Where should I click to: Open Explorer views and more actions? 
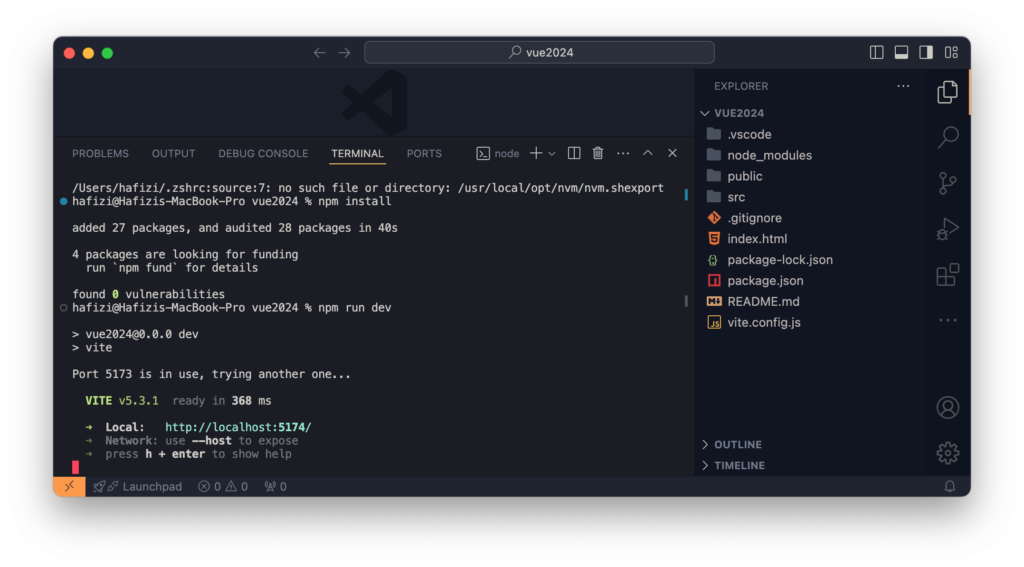[x=903, y=86]
